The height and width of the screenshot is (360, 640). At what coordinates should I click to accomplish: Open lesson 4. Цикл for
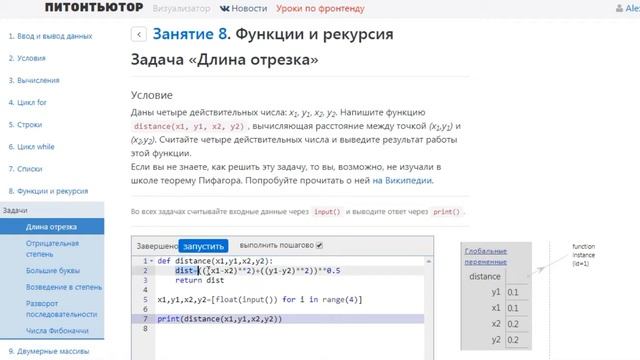tap(27, 102)
